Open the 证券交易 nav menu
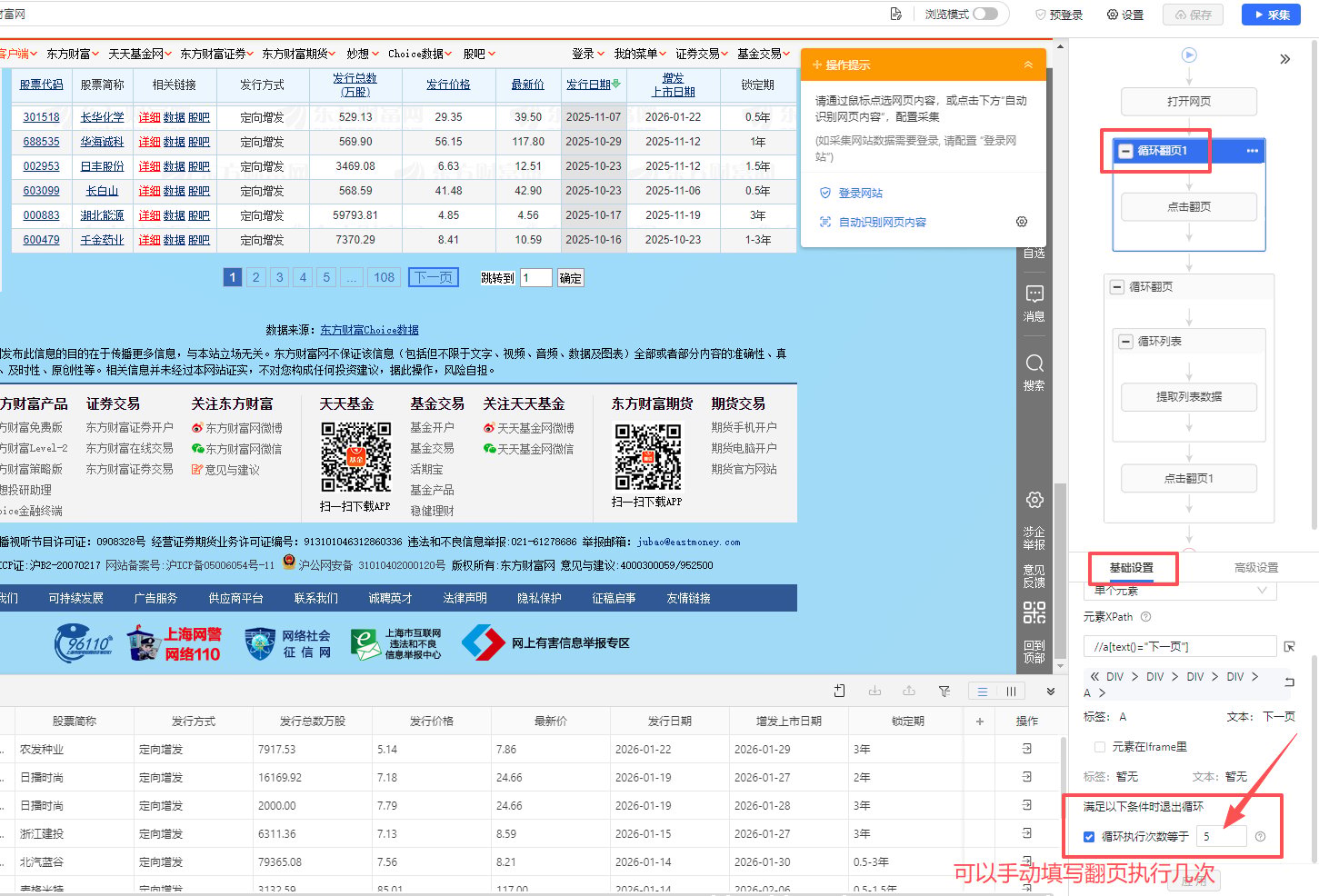This screenshot has width=1319, height=896. click(x=703, y=54)
